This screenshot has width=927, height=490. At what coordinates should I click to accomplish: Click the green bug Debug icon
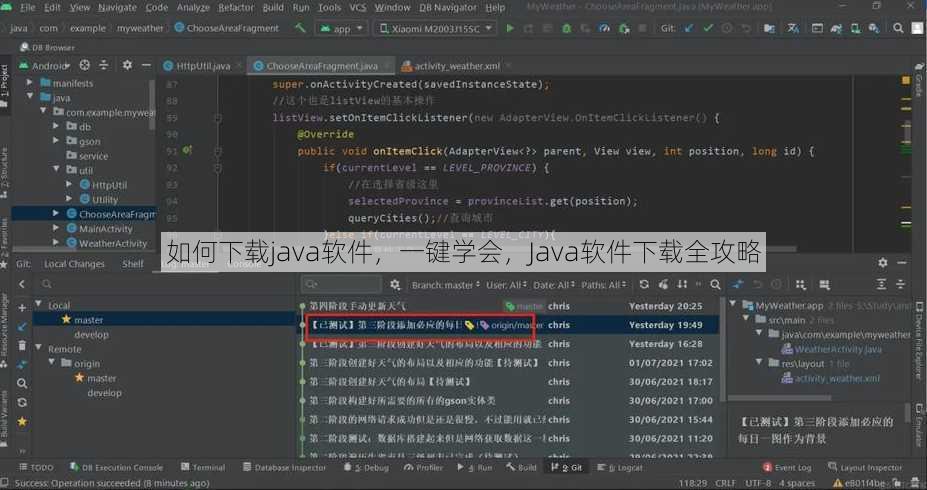(x=566, y=28)
